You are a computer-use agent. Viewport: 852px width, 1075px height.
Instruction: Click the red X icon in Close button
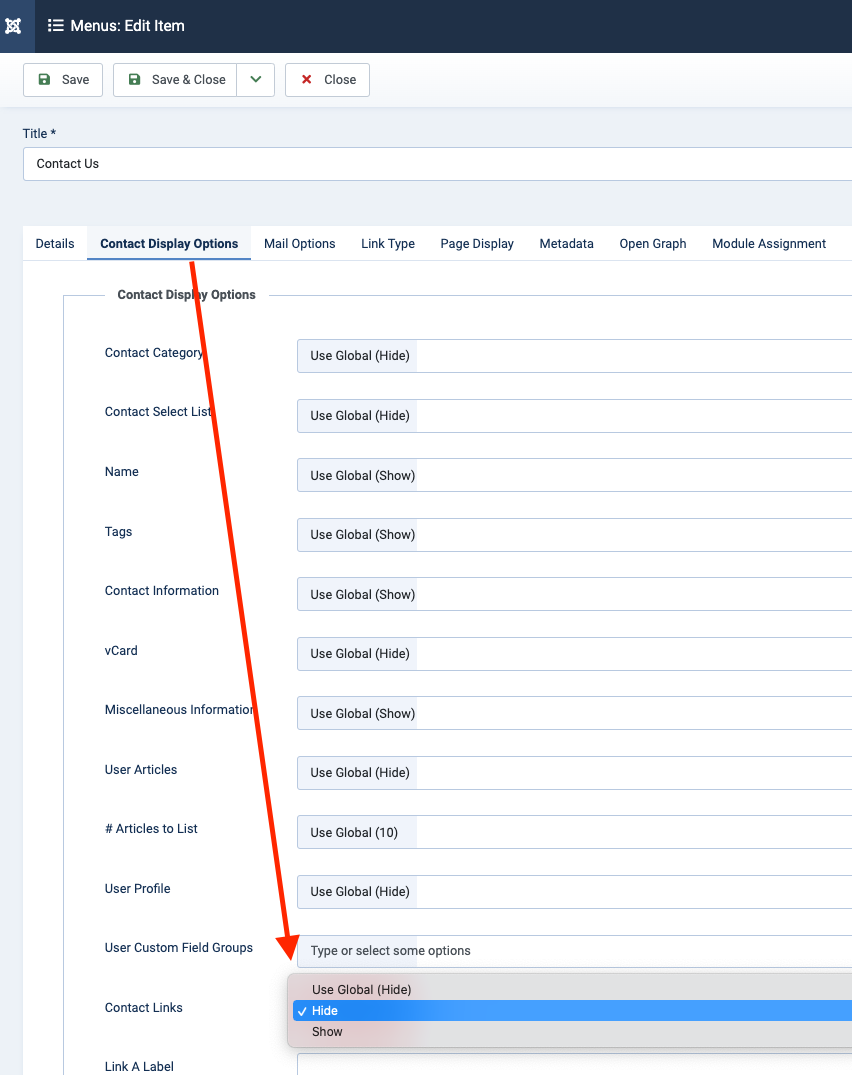click(x=307, y=80)
